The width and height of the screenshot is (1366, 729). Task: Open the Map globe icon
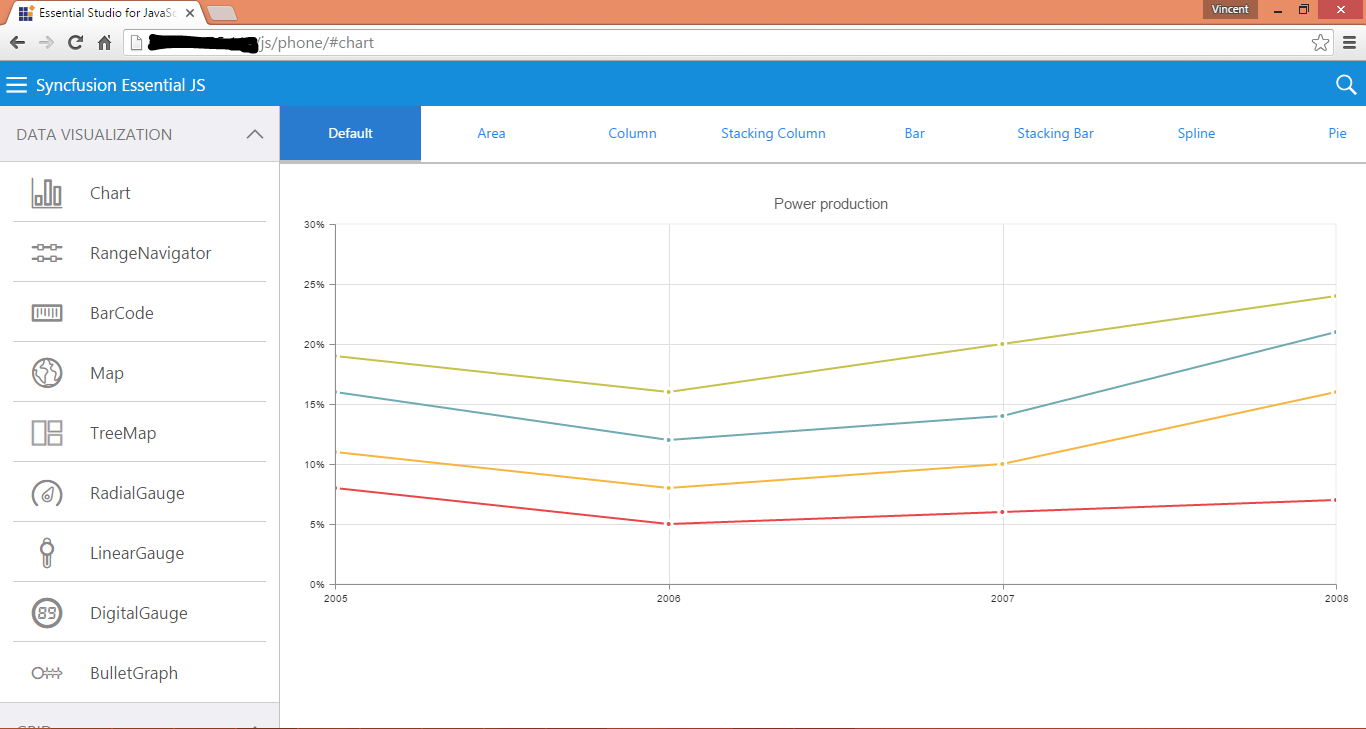(47, 373)
